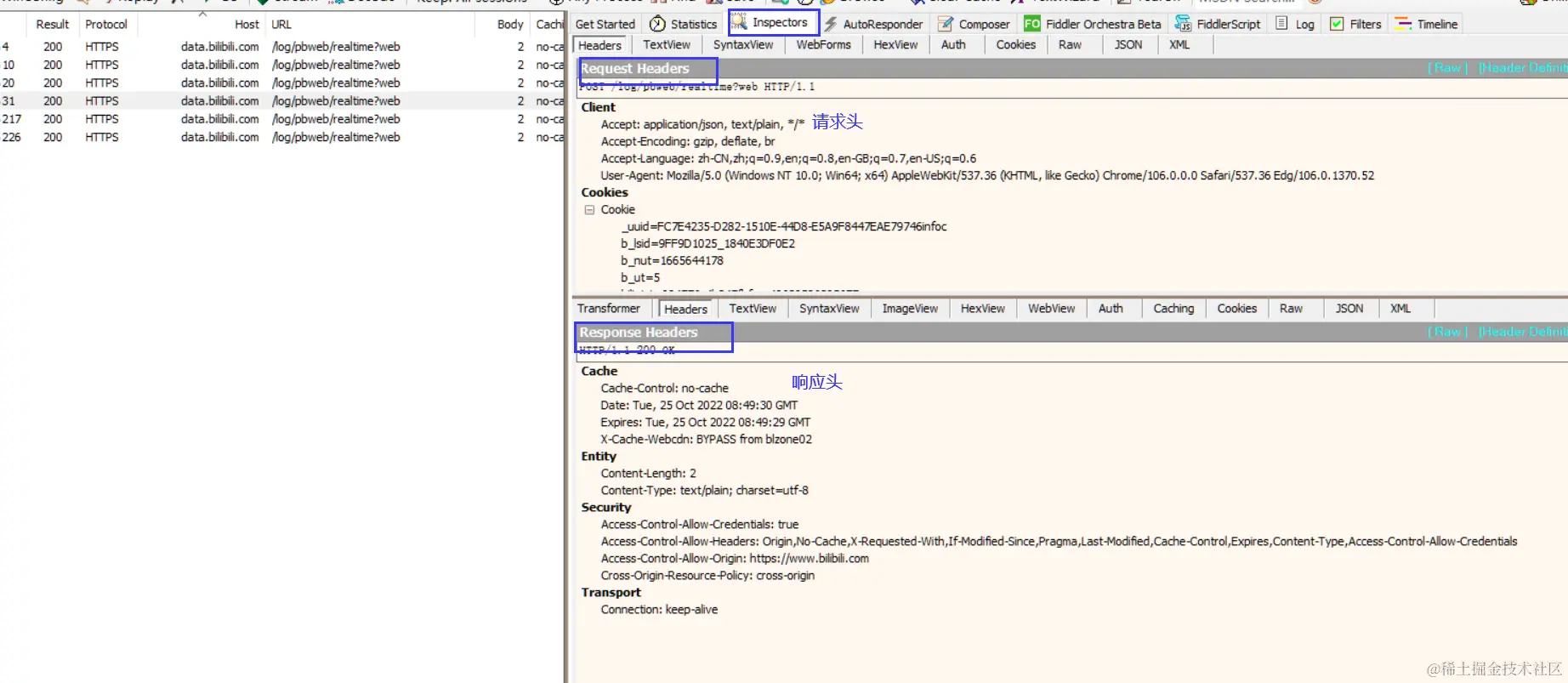The height and width of the screenshot is (683, 1568).
Task: Select request inspector SyntaxView tab
Action: [743, 45]
